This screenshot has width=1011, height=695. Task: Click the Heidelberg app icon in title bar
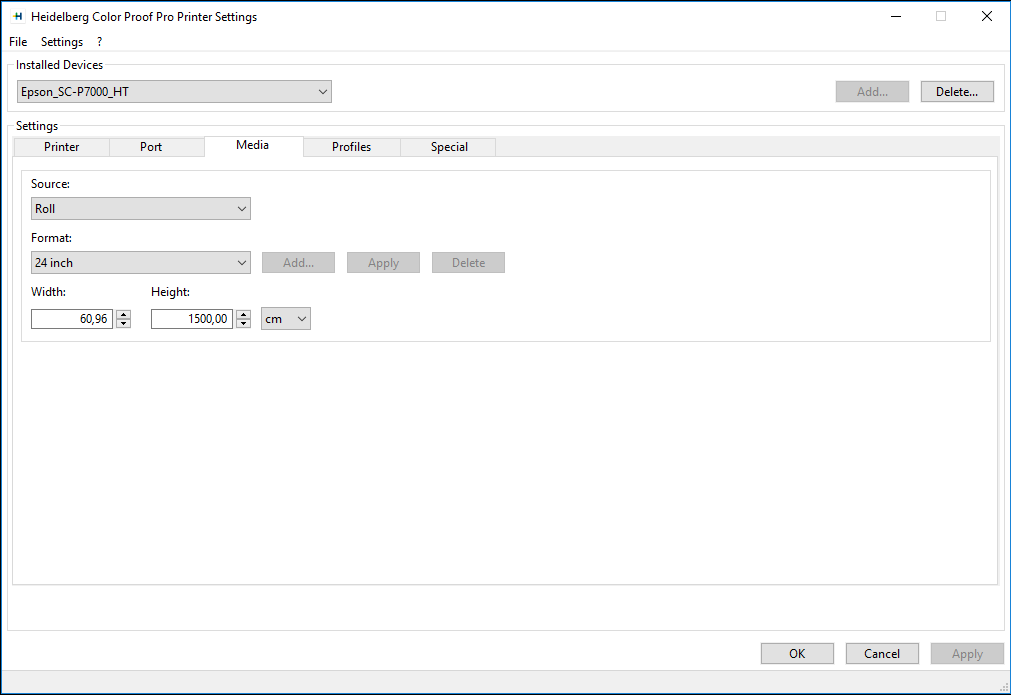click(18, 17)
